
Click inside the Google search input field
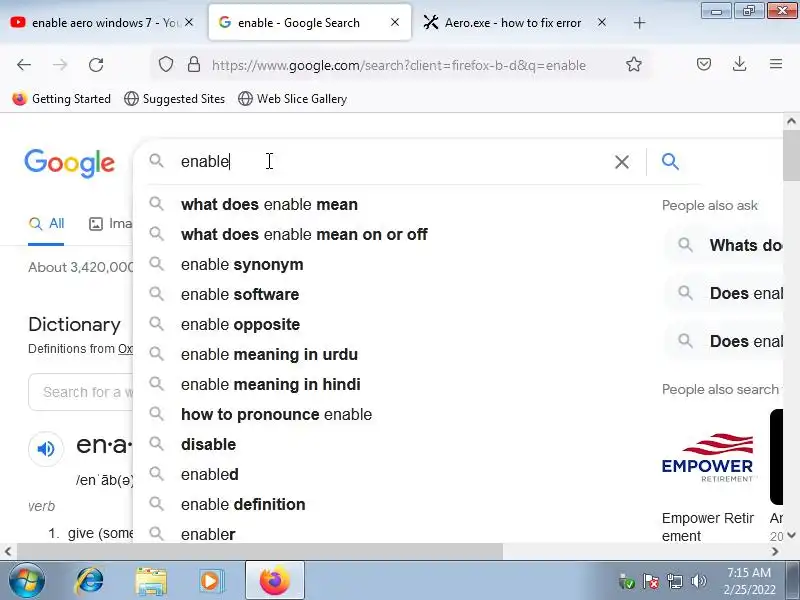(400, 162)
